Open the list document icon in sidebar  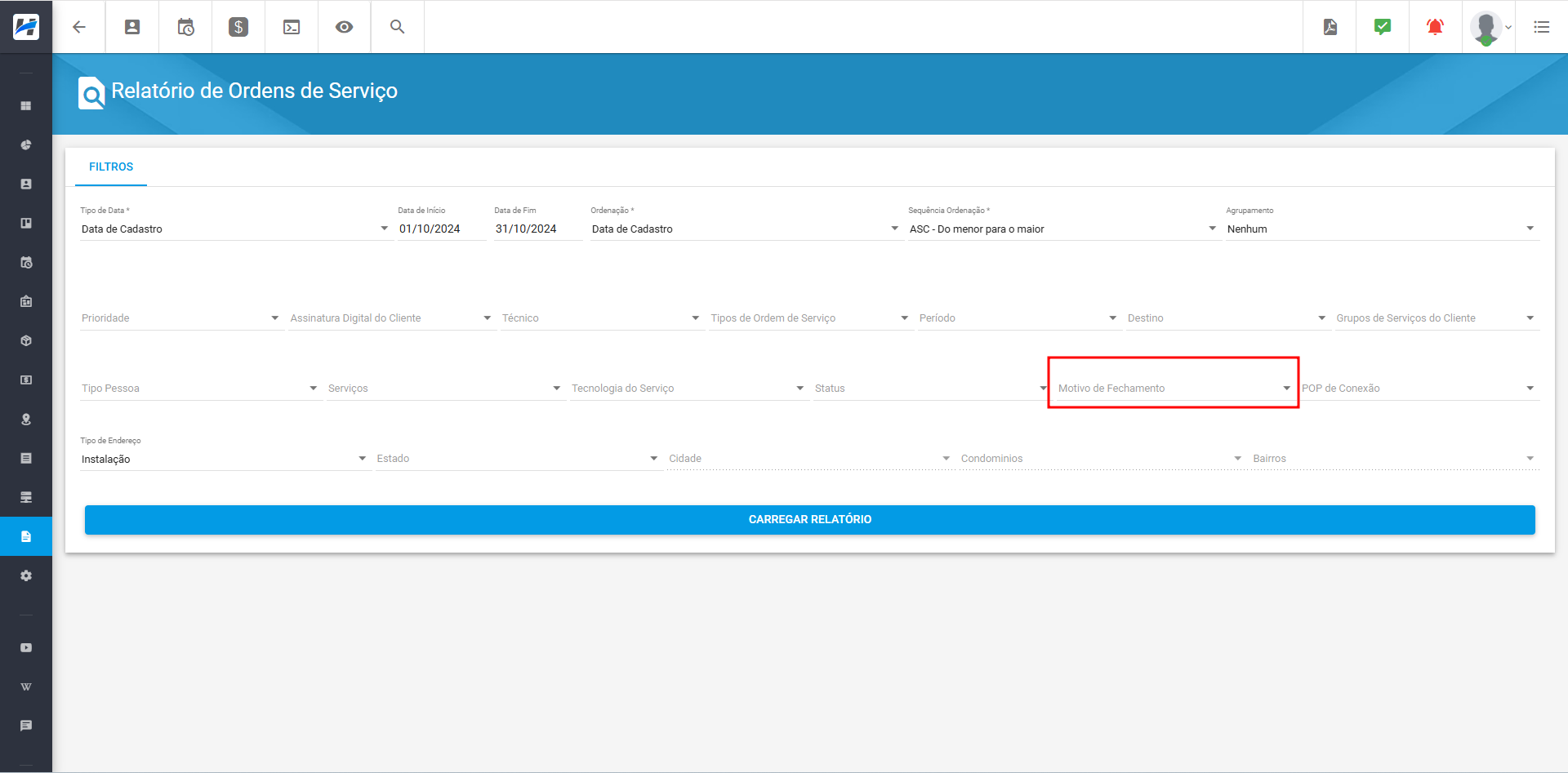26,459
